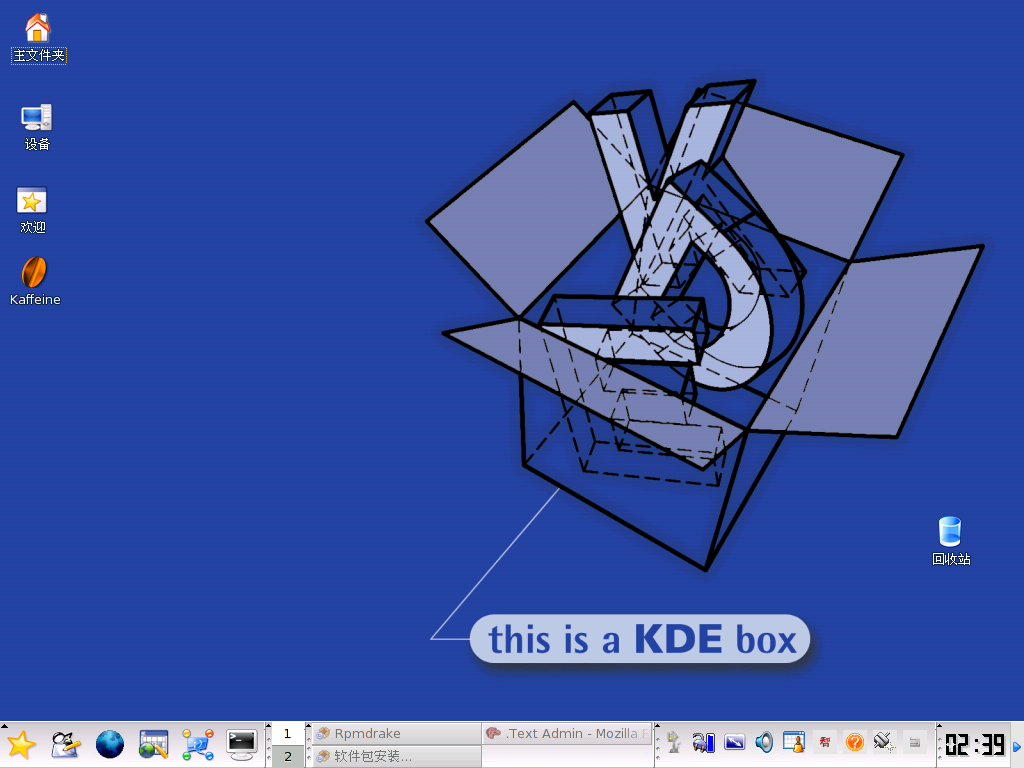The width and height of the screenshot is (1024, 768).
Task: Open the blue globe web browser
Action: (109, 744)
